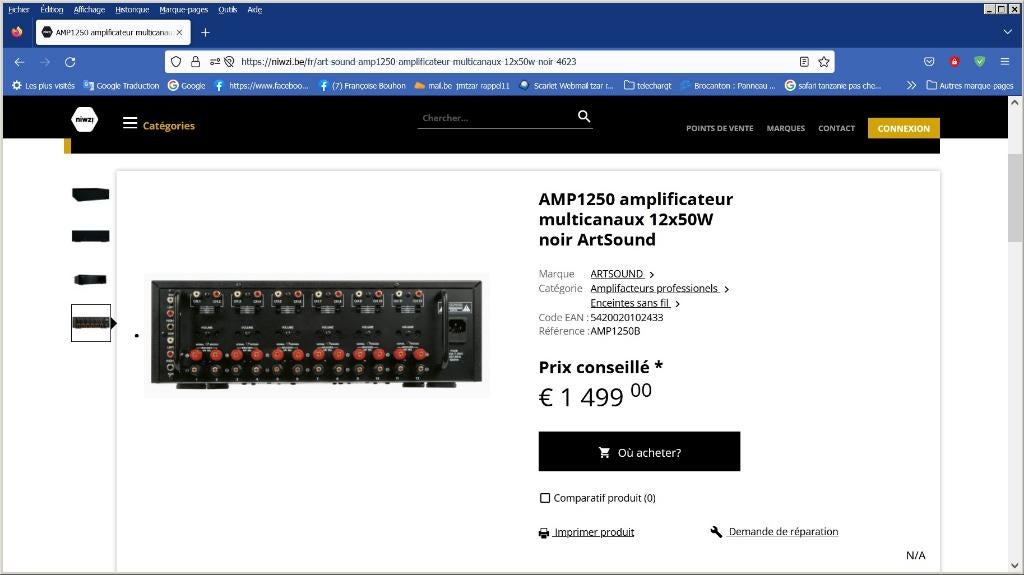Click the Où acheter? button

[x=639, y=452]
